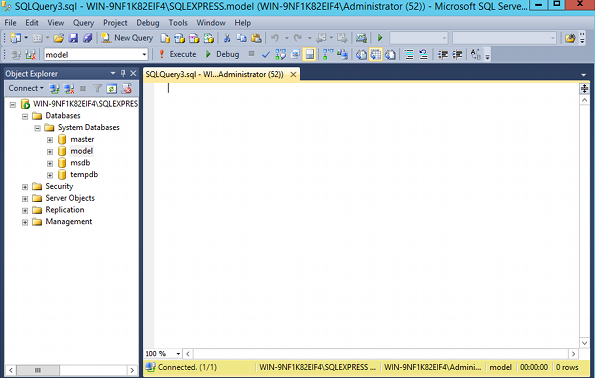Screen dimensions: 595x378
Task: Select the msdb database in the tree
Action: click(80, 163)
